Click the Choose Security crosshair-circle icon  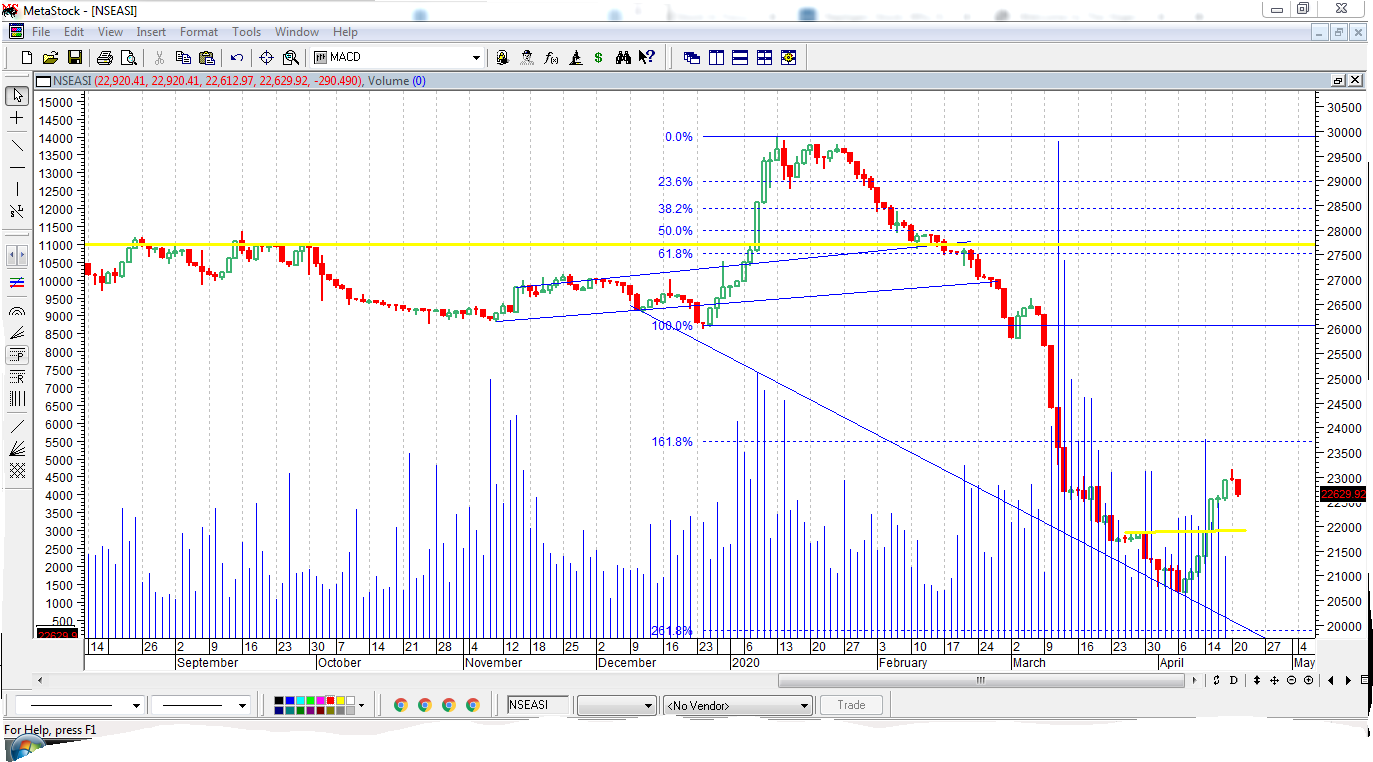[x=267, y=58]
